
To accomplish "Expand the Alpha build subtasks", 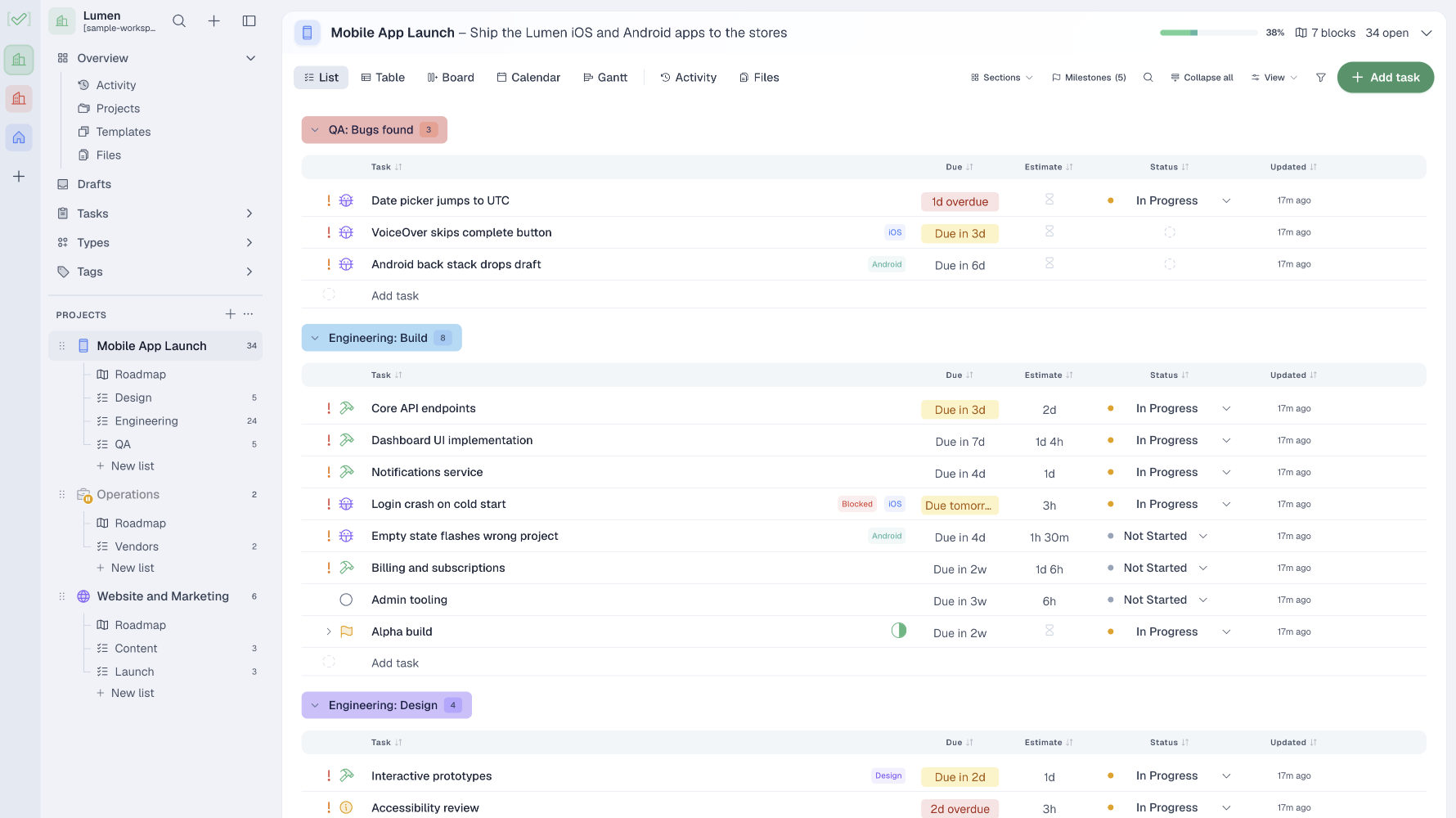I will tap(329, 631).
